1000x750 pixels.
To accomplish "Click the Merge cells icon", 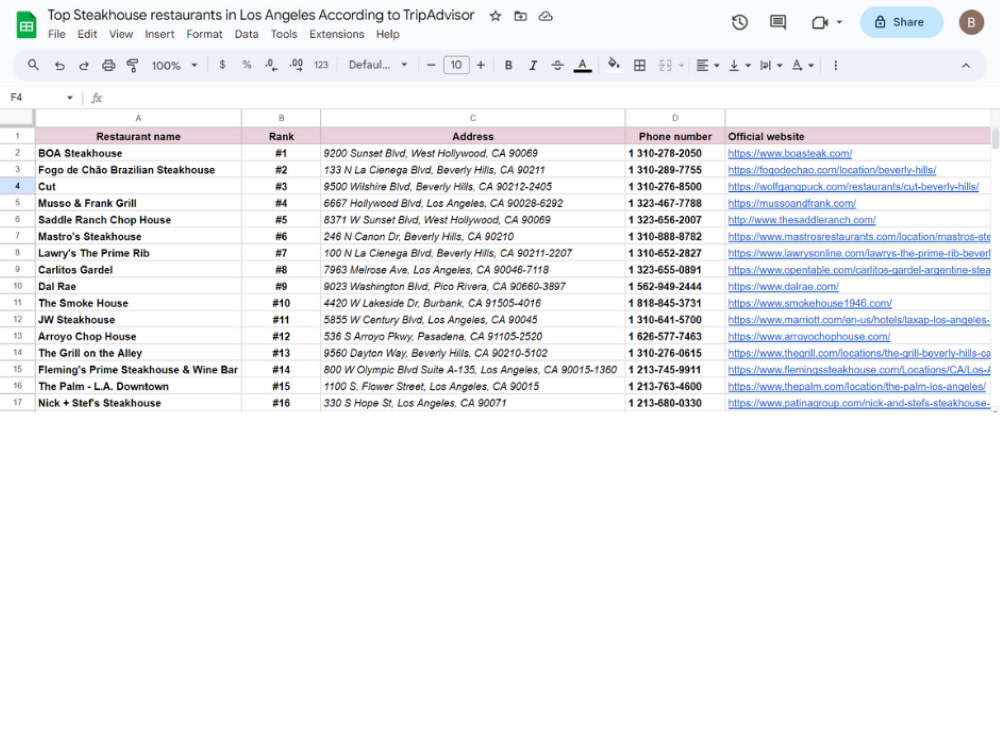I will pyautogui.click(x=667, y=64).
